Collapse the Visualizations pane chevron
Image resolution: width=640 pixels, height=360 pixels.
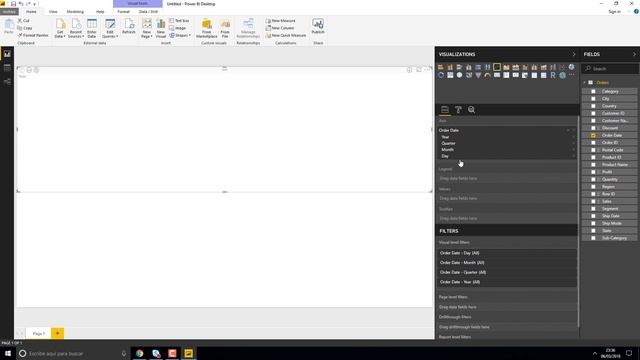click(x=574, y=54)
